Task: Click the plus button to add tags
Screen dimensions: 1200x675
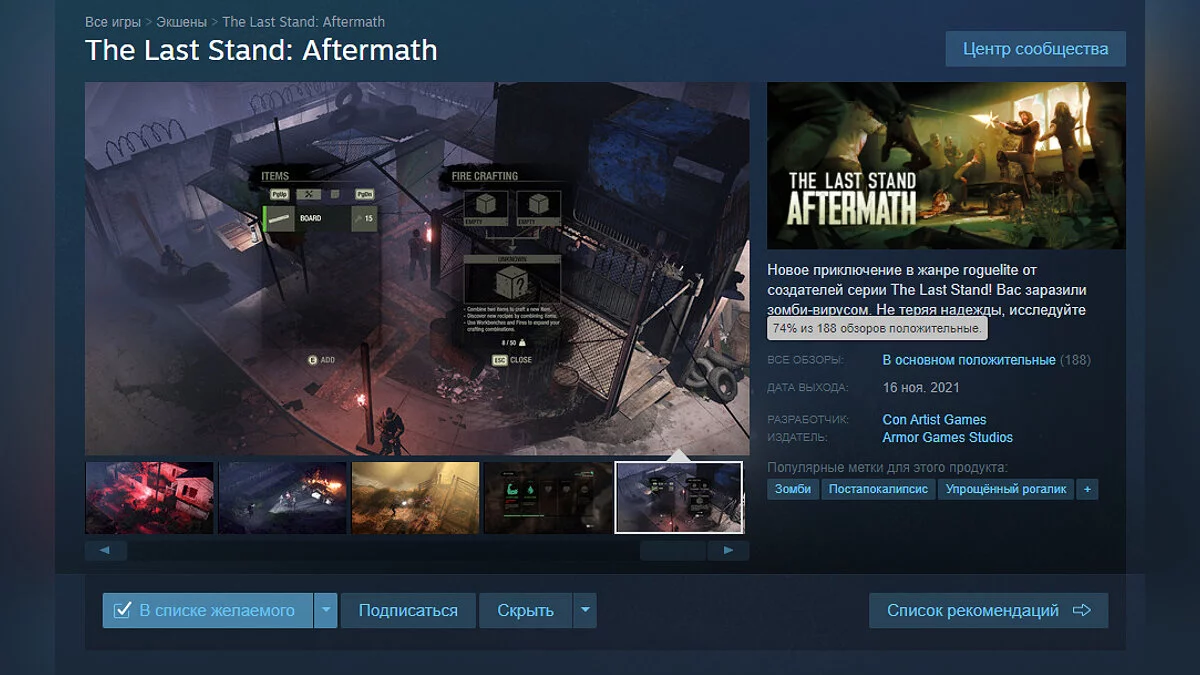Action: [1087, 489]
